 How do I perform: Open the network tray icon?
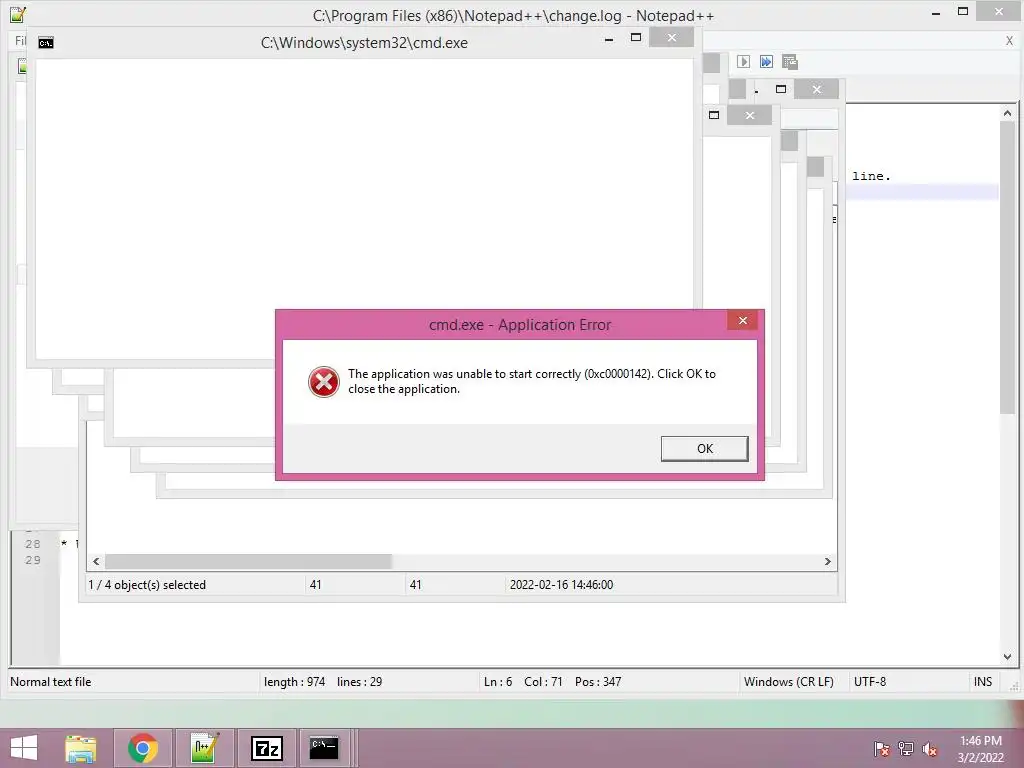point(906,749)
